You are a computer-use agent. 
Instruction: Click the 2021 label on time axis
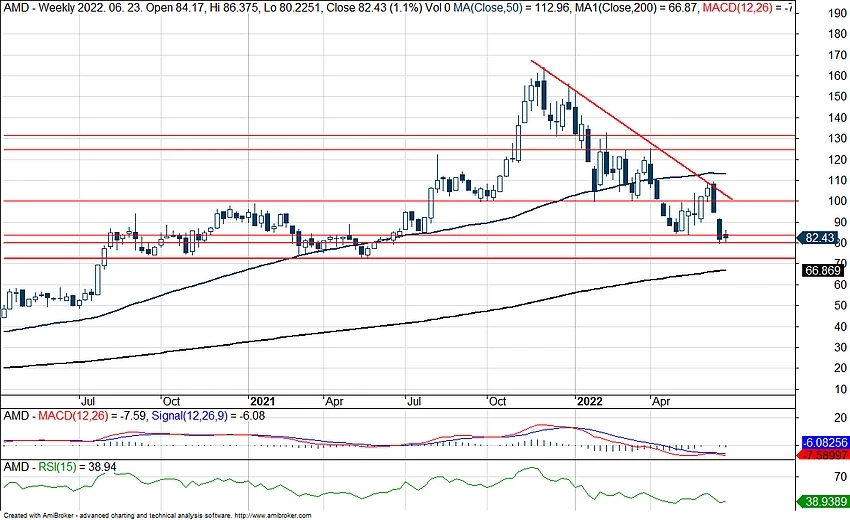point(261,397)
